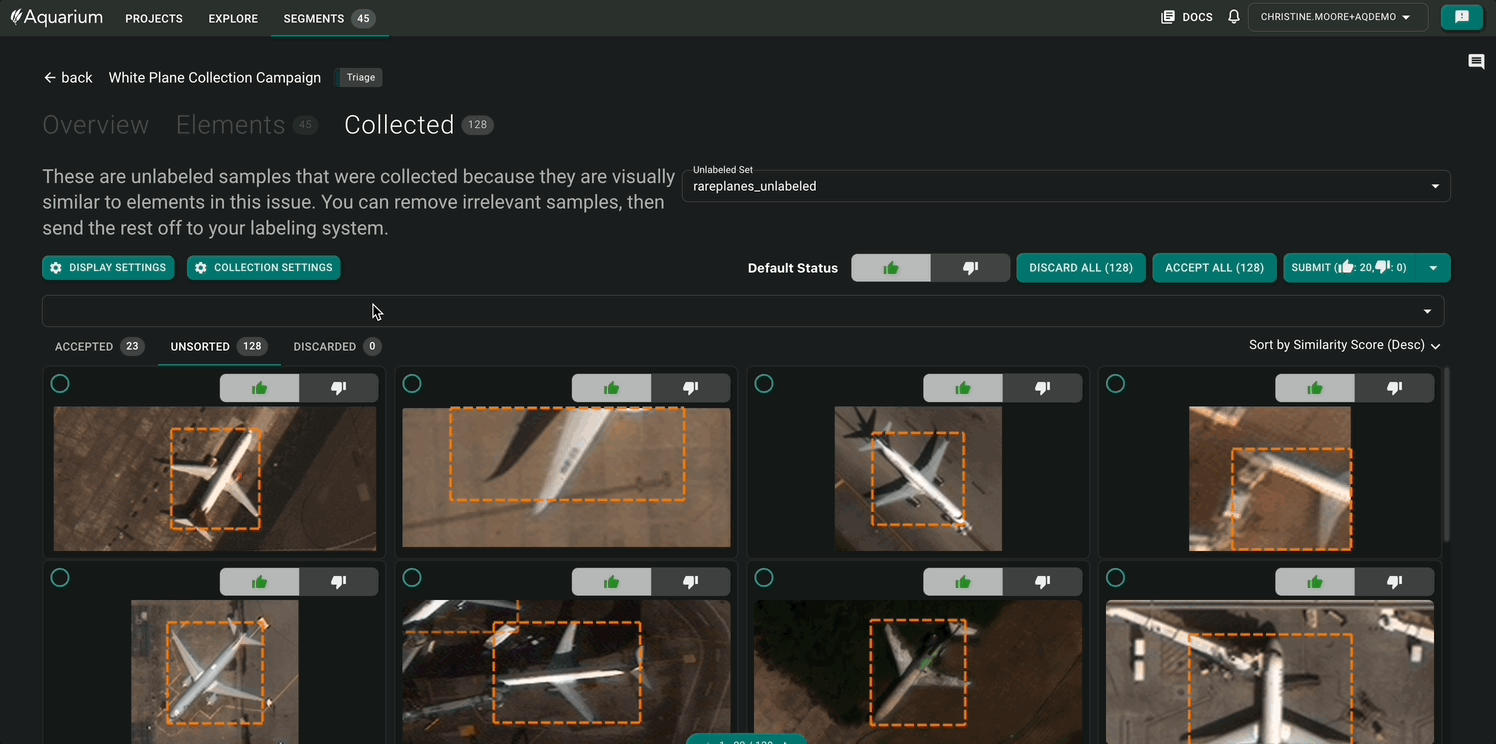Click Discard All (128) button
1496x744 pixels.
1080,268
